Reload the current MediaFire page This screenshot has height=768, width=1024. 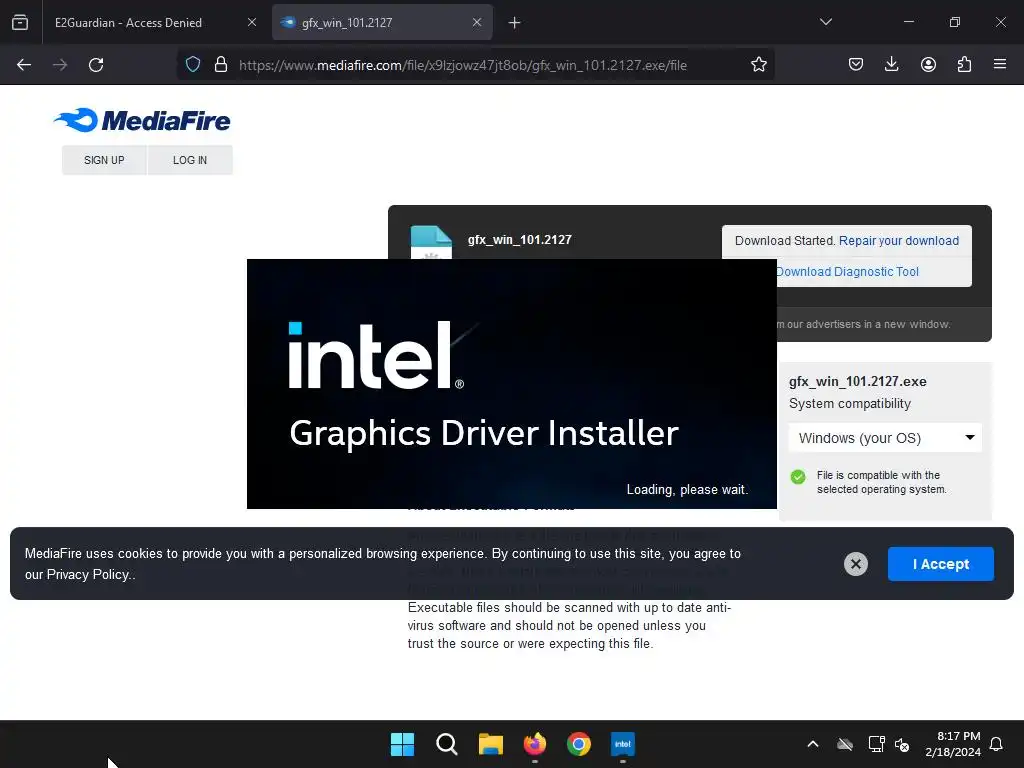[x=96, y=65]
